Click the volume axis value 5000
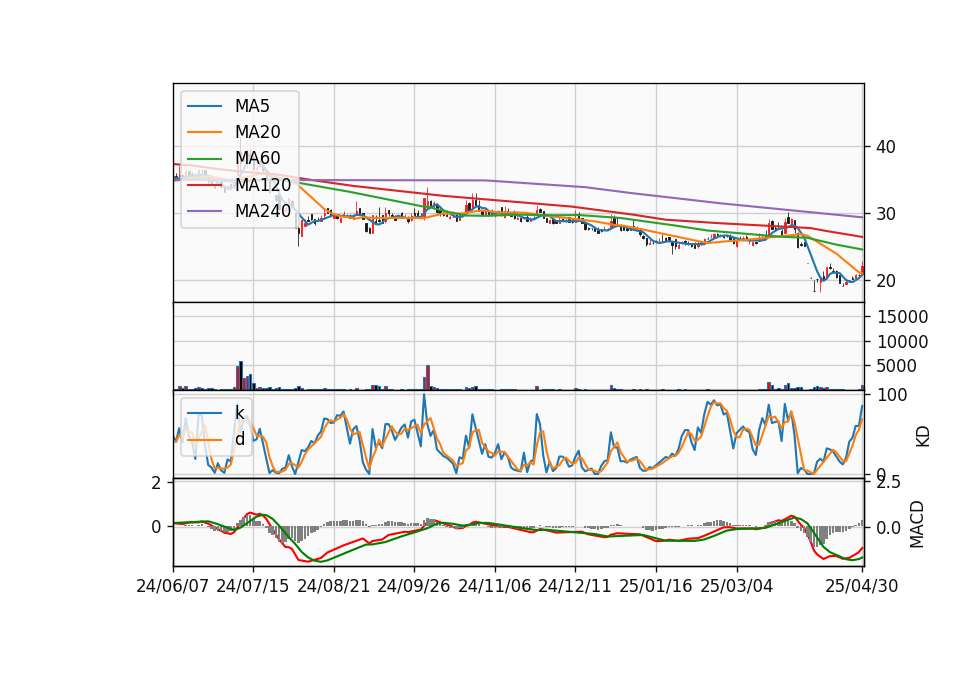The height and width of the screenshot is (690, 960). pyautogui.click(x=896, y=366)
